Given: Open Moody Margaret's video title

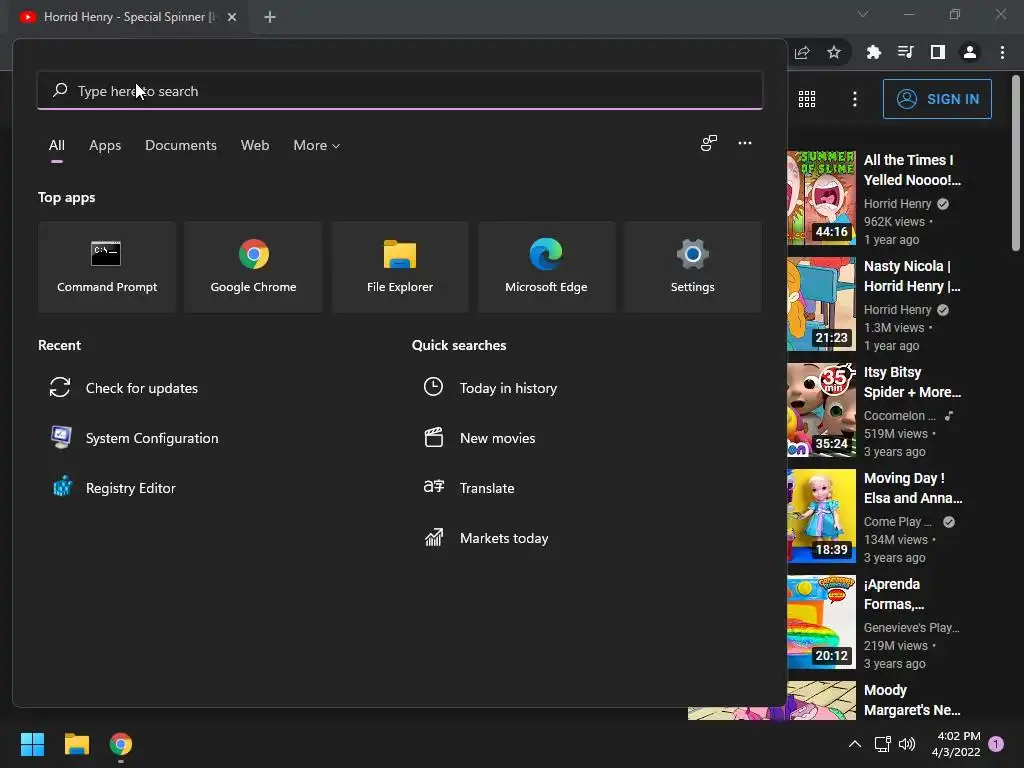Looking at the screenshot, I should pyautogui.click(x=912, y=700).
